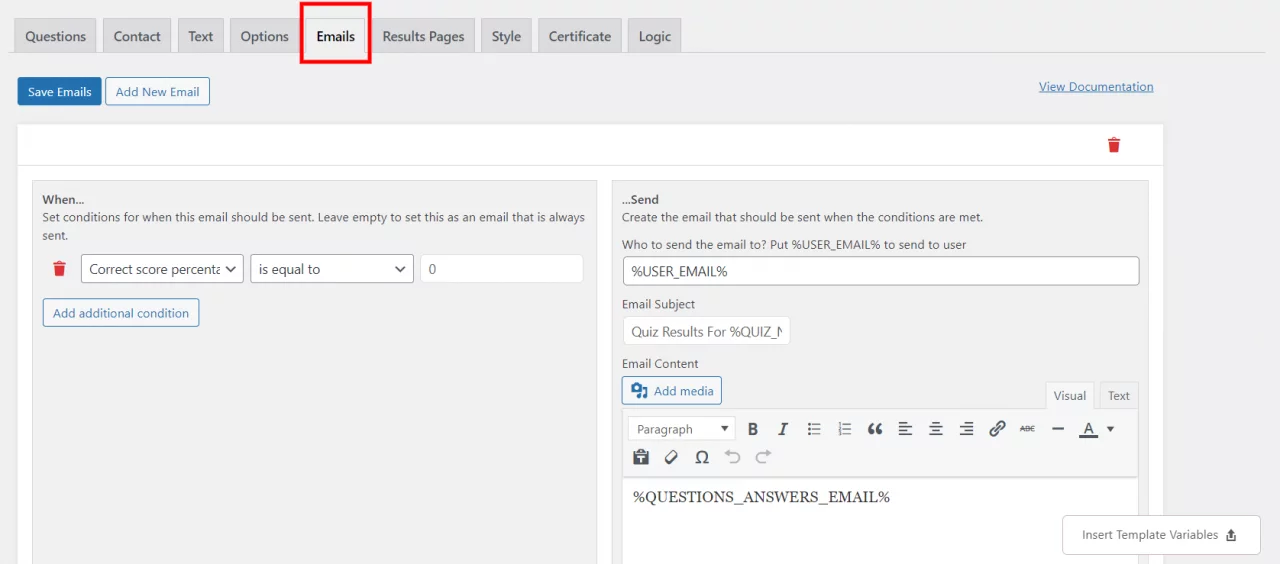Insert or edit a link
This screenshot has height=564, width=1280.
997,429
